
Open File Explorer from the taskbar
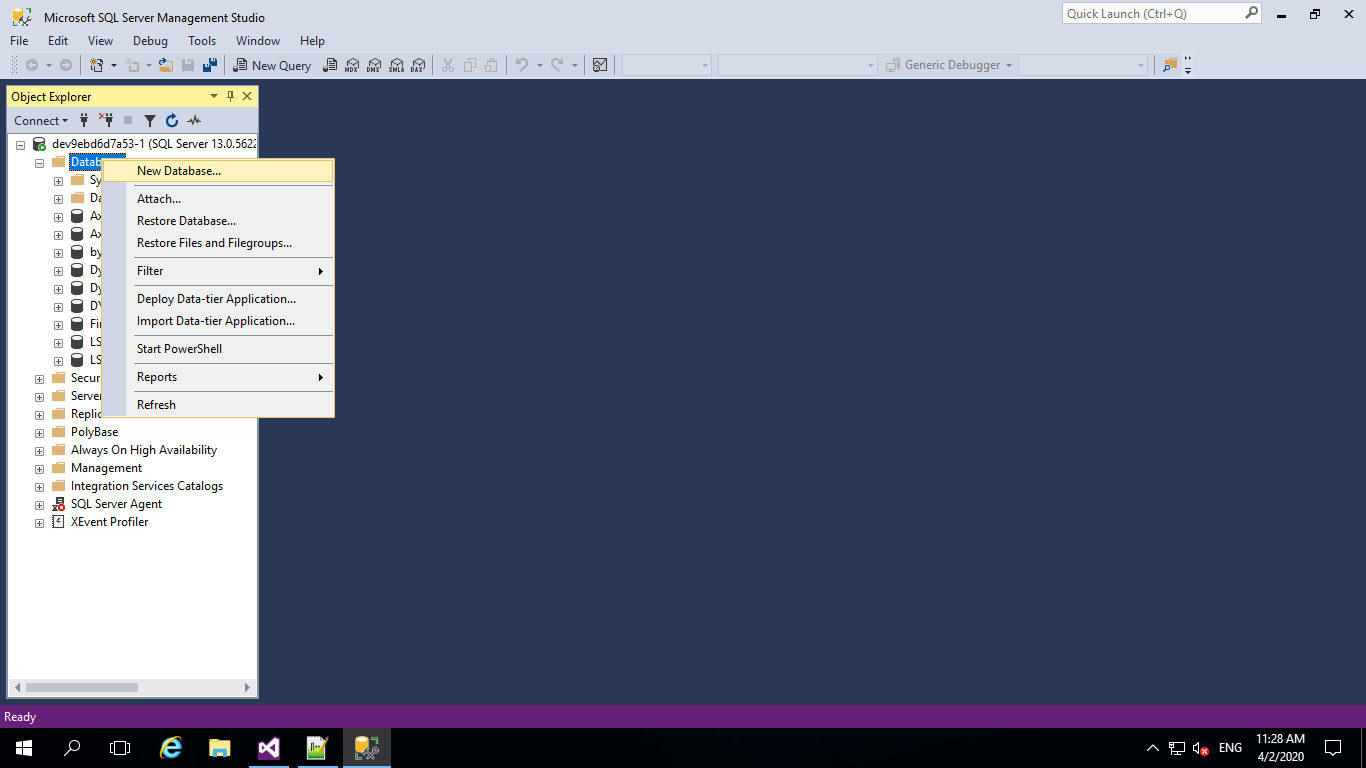click(220, 748)
